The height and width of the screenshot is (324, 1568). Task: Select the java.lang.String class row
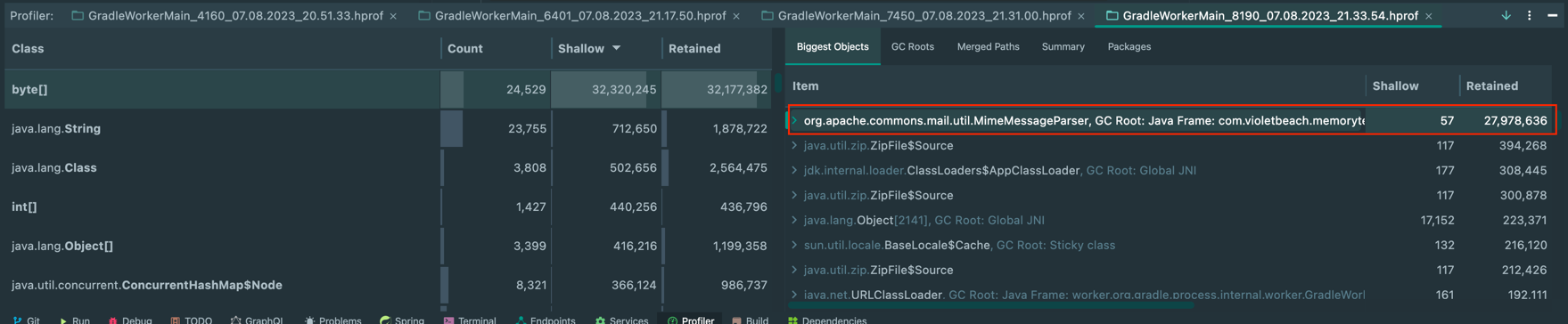click(x=389, y=128)
